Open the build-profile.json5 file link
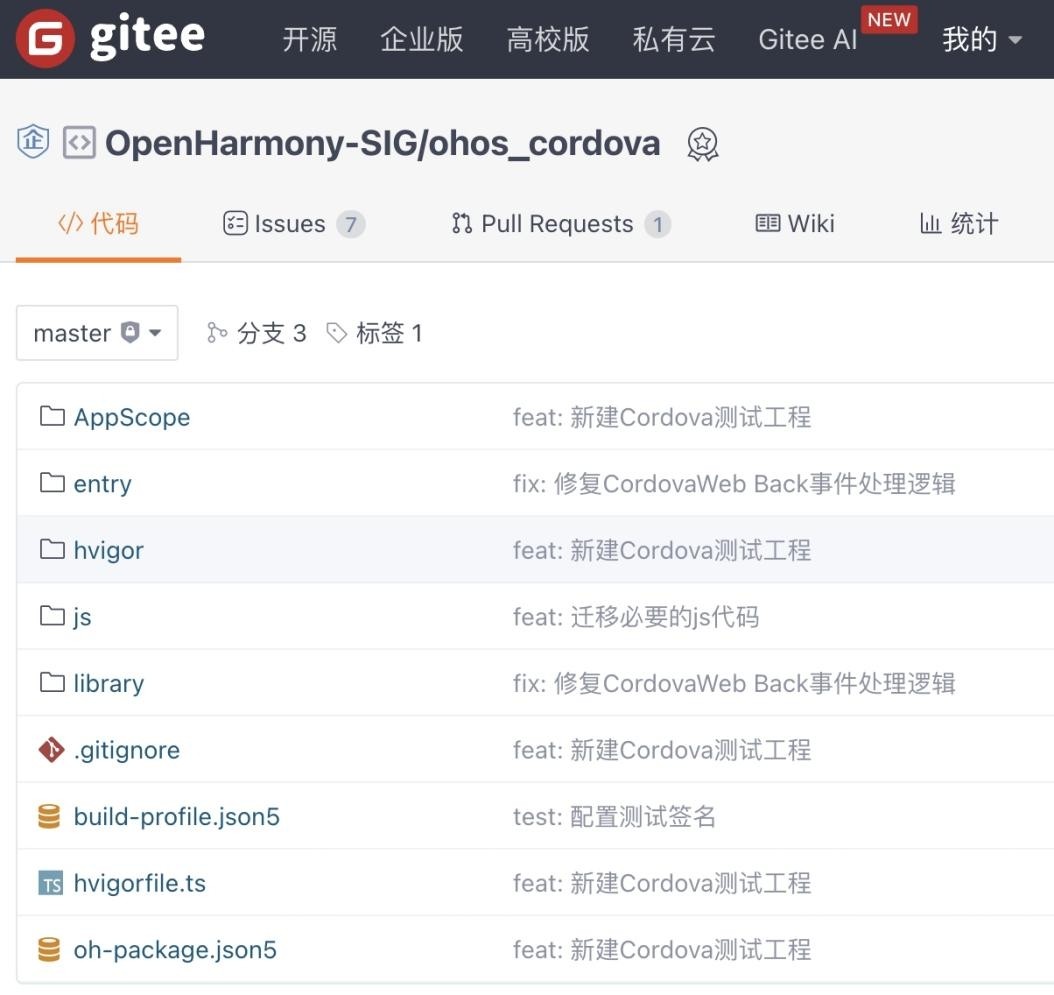The height and width of the screenshot is (995, 1054). point(177,816)
